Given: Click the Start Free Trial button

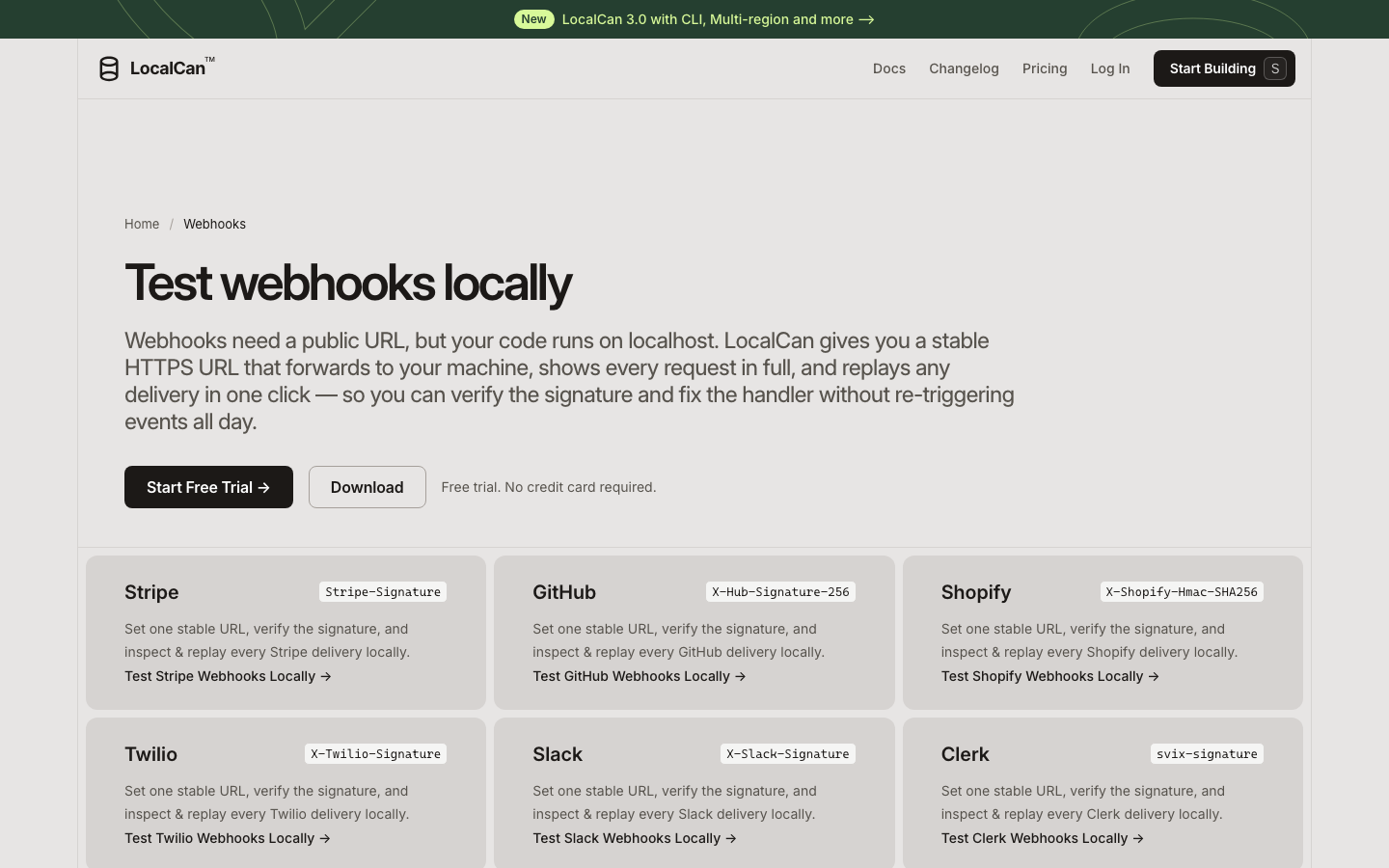Looking at the screenshot, I should (208, 487).
